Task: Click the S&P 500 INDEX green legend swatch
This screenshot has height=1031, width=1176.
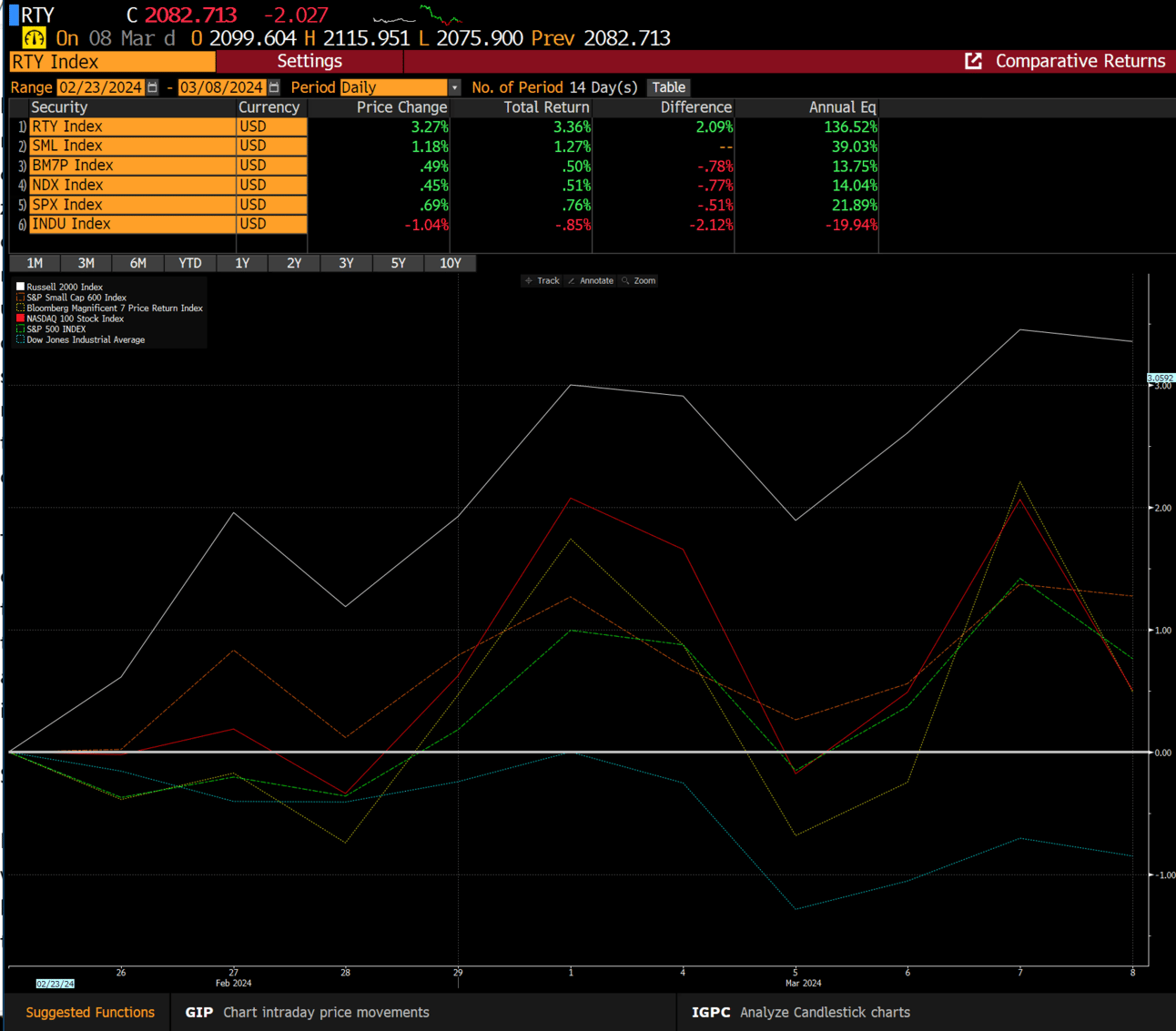Action: click(x=21, y=329)
